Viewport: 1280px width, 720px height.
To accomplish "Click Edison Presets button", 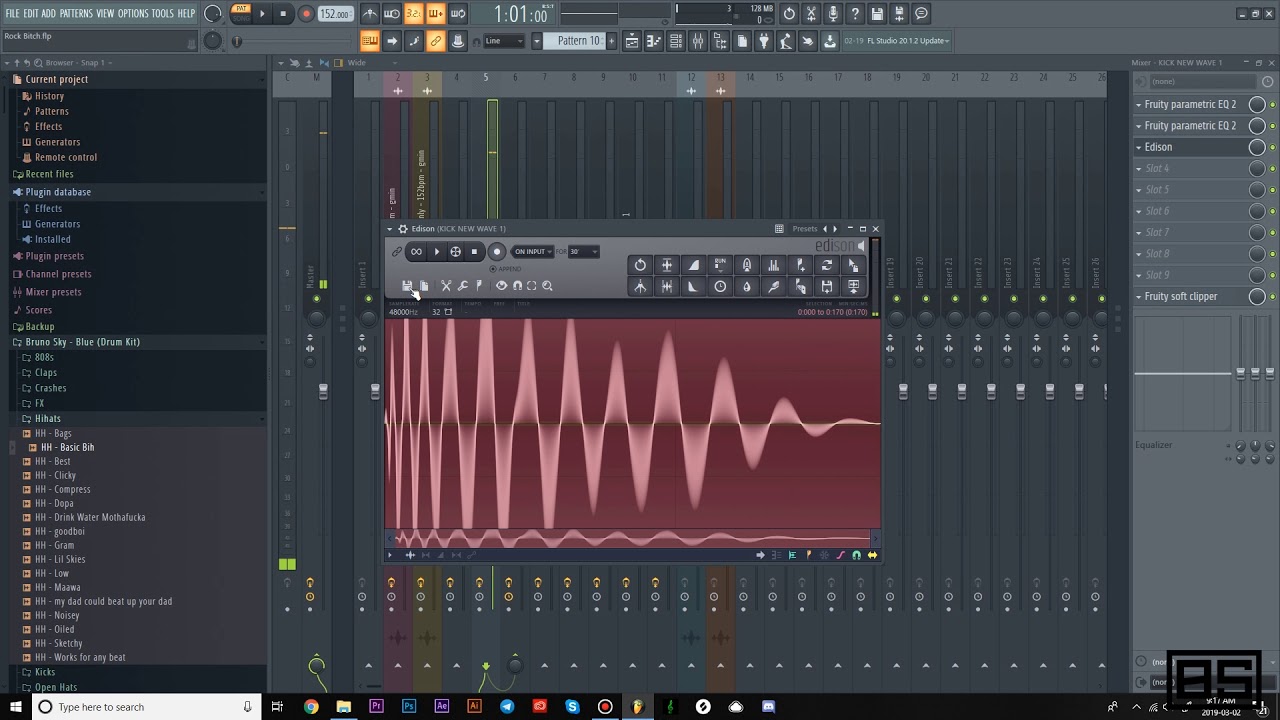I will click(x=805, y=229).
